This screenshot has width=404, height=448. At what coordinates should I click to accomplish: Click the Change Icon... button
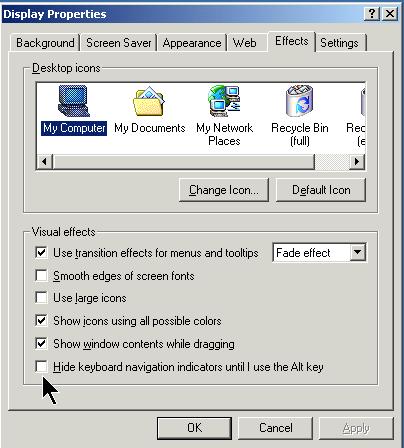224,190
